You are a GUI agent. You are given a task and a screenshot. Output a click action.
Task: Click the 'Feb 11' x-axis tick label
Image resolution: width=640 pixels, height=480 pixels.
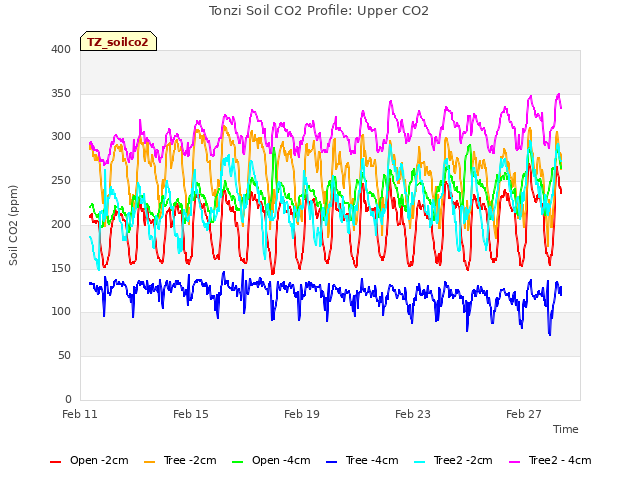pos(80,414)
